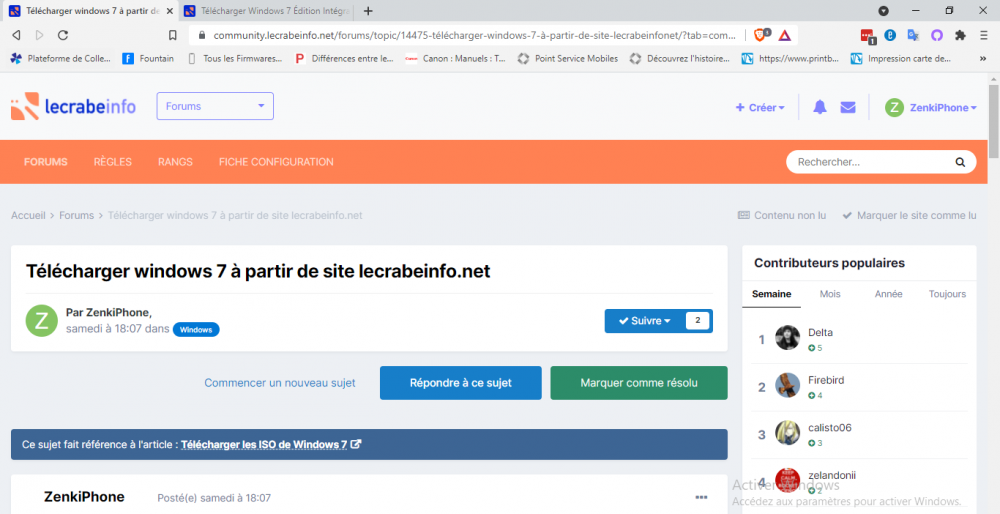Screen dimensions: 1000x514
Task: Open Télécharger les ISO de Windows 7 link
Action: (271, 444)
